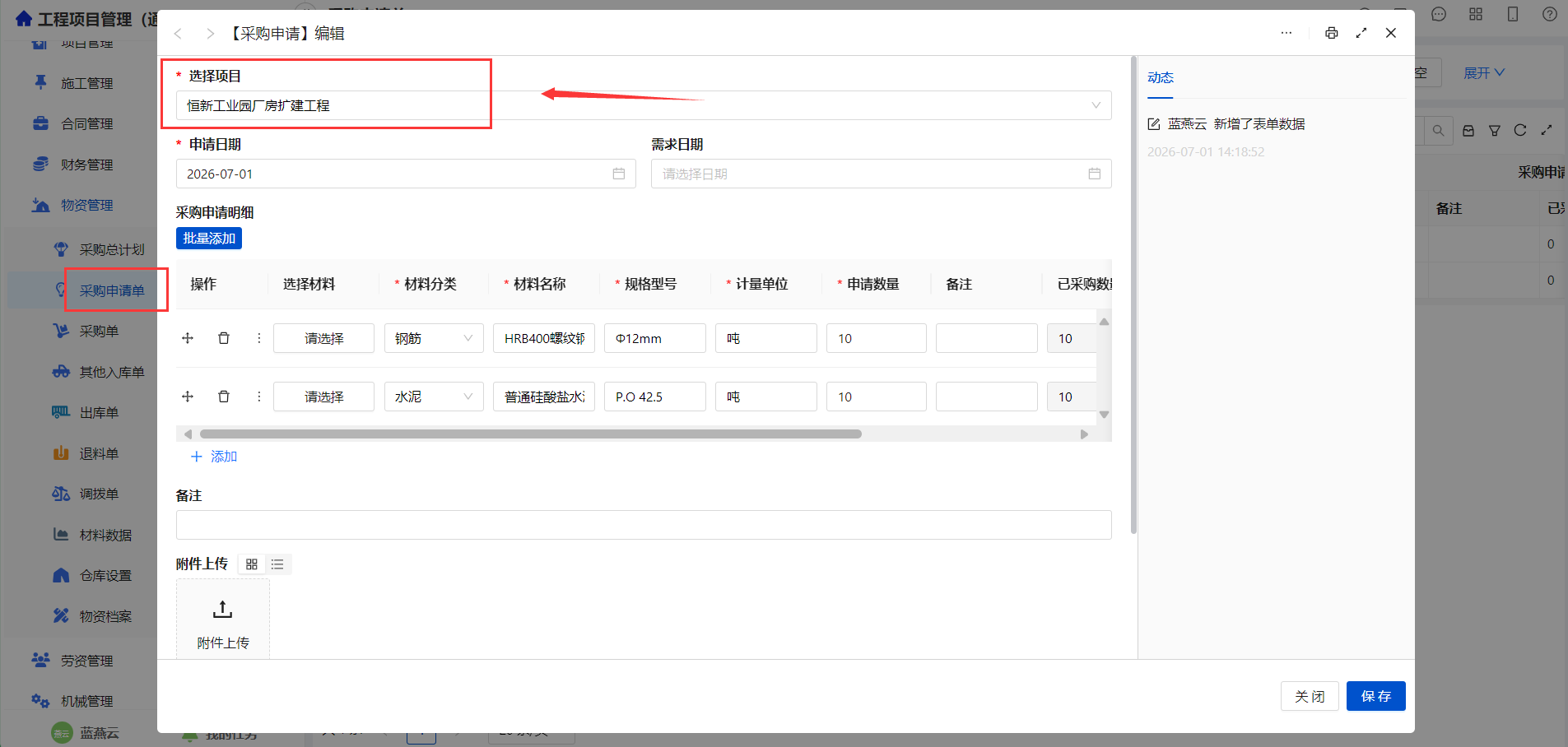The width and height of the screenshot is (1568, 747).
Task: Delete the 水泥 row with trash icon
Action: [223, 397]
